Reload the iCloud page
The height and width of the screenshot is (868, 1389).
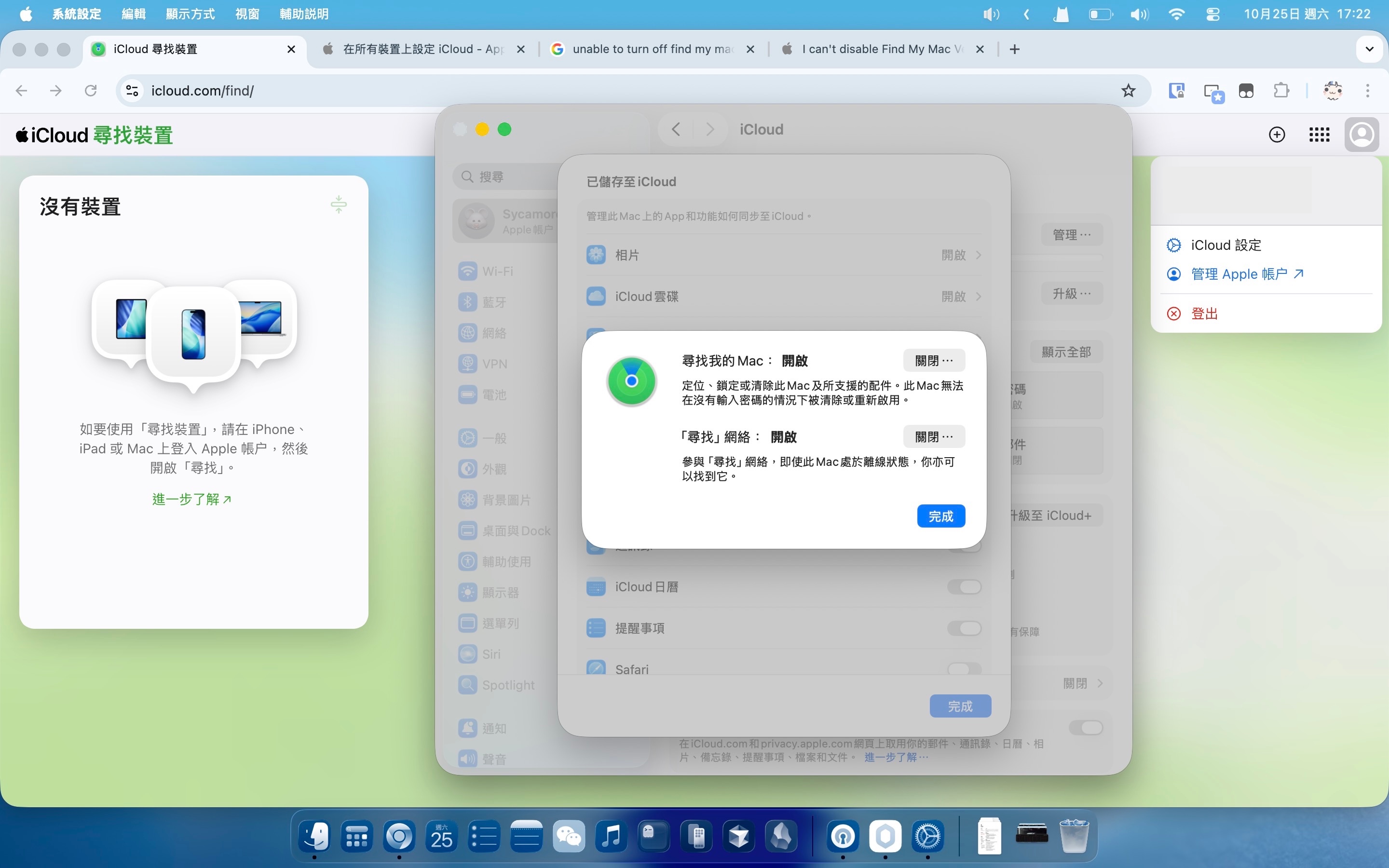pos(91,91)
